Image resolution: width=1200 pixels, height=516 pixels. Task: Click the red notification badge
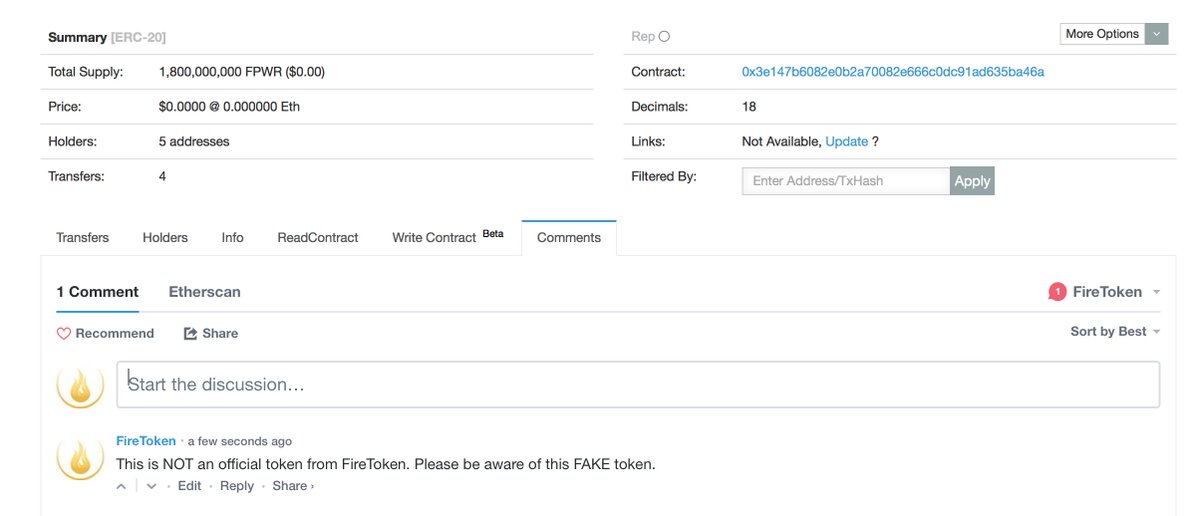[x=1057, y=292]
